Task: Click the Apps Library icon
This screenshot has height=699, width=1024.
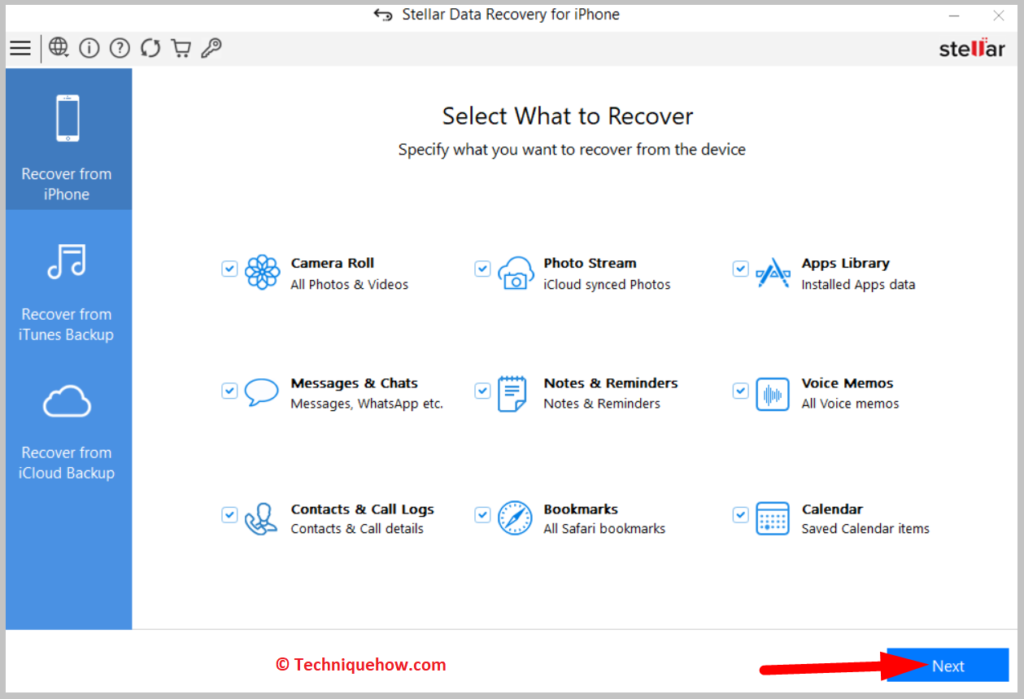Action: pos(773,273)
